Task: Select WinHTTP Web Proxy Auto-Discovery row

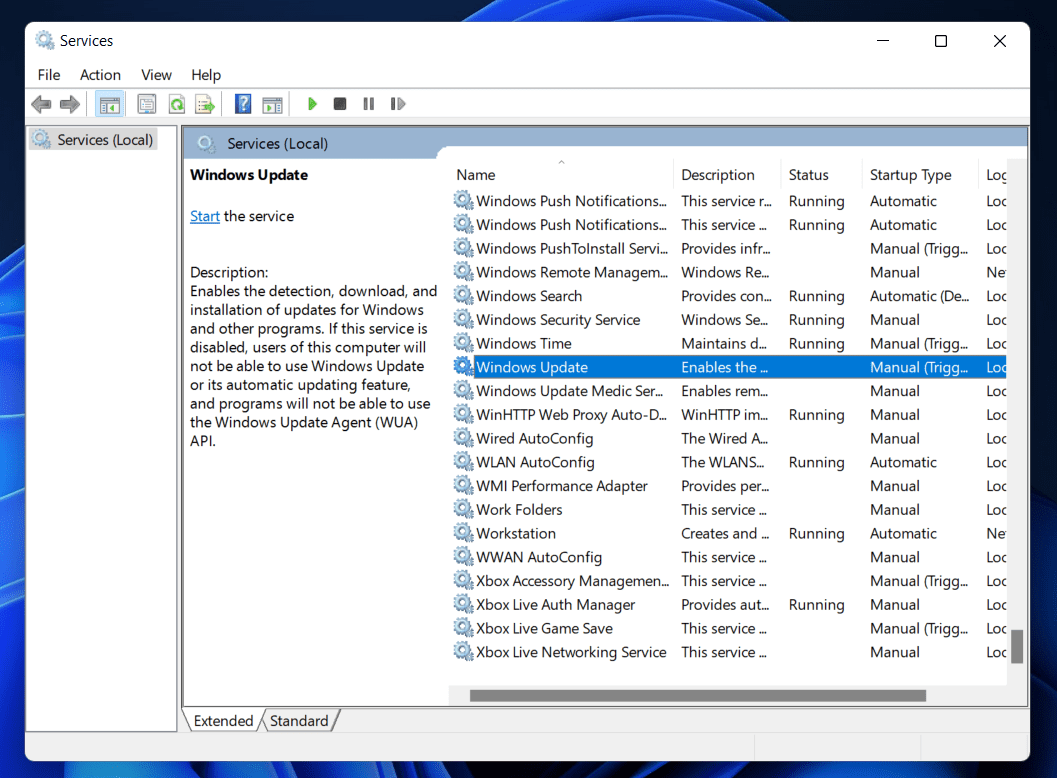Action: click(x=729, y=415)
